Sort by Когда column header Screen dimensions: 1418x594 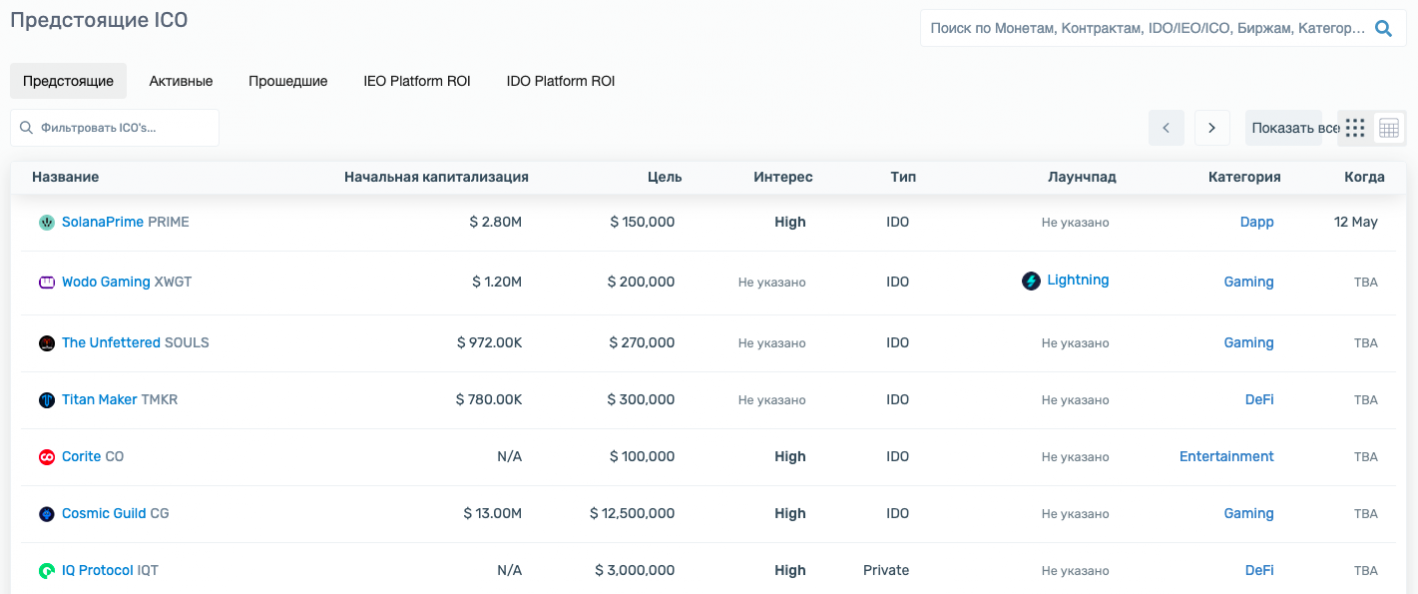(1364, 177)
